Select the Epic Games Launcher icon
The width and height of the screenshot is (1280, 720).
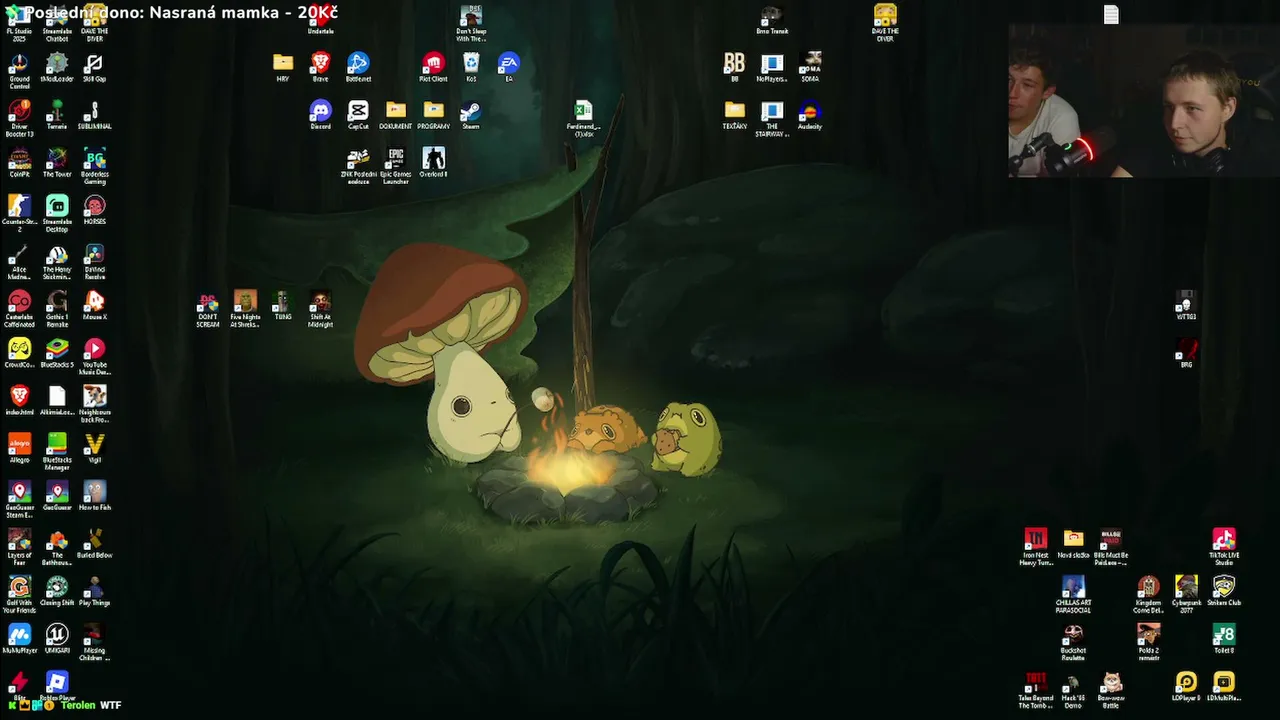click(x=396, y=167)
